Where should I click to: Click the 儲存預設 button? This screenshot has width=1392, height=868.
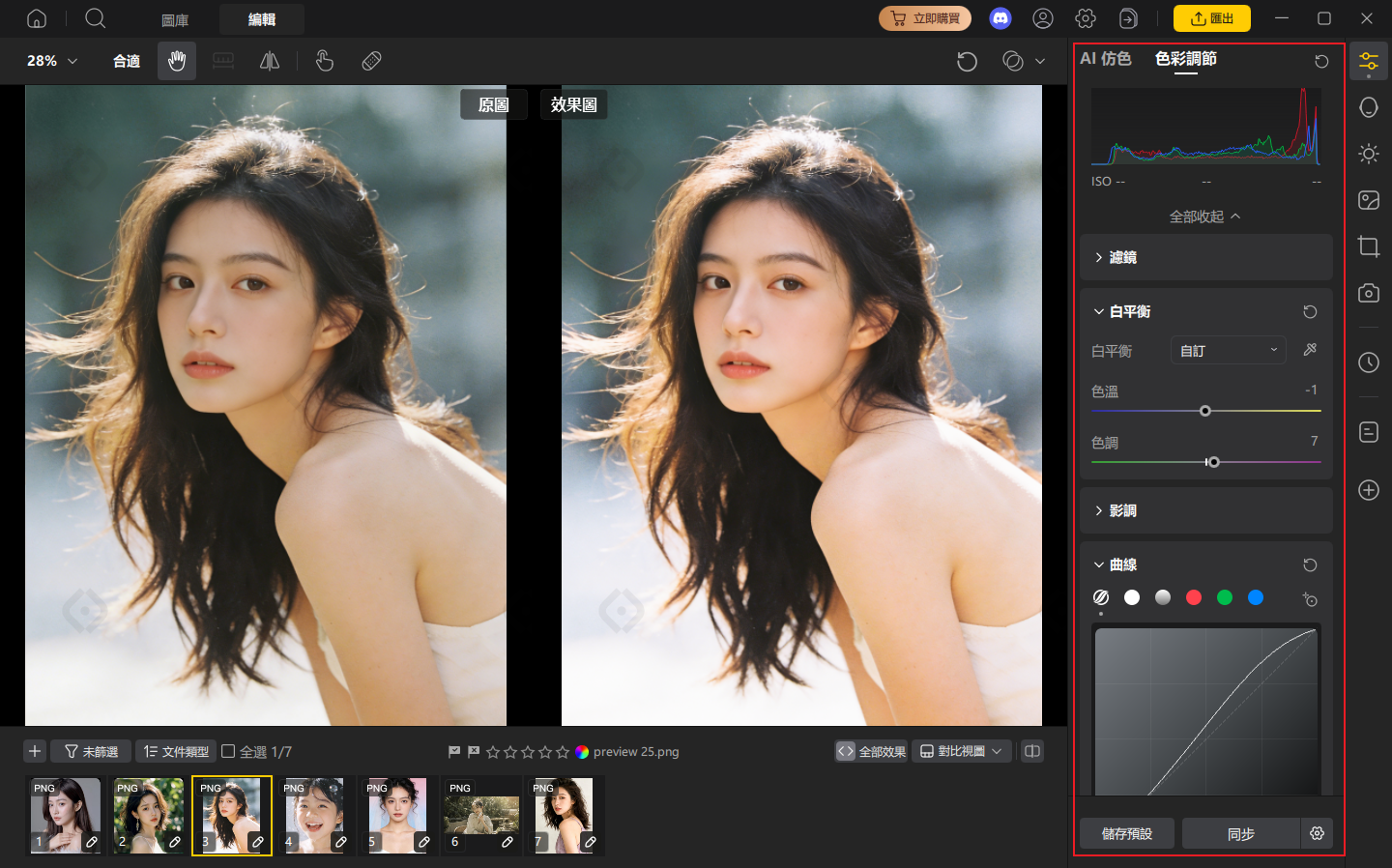pos(1127,833)
